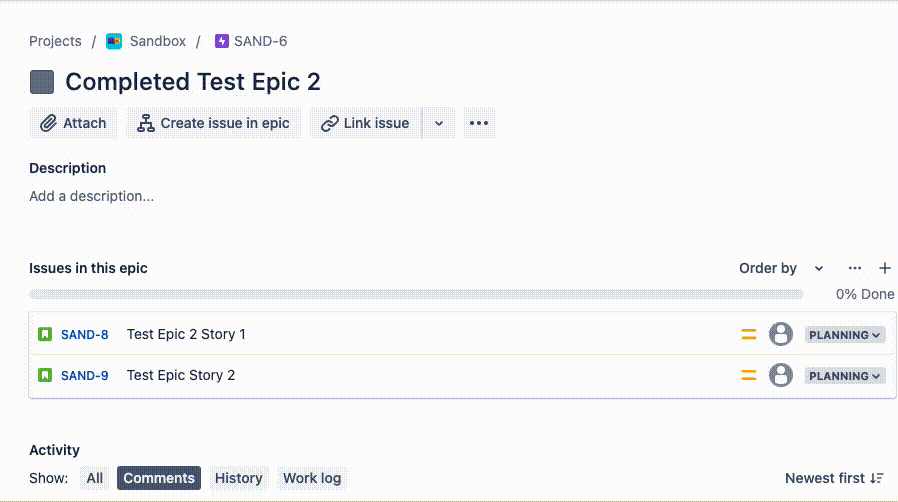The width and height of the screenshot is (898, 502).
Task: Click the Sandbox project icon in breadcrumb
Action: coord(114,41)
